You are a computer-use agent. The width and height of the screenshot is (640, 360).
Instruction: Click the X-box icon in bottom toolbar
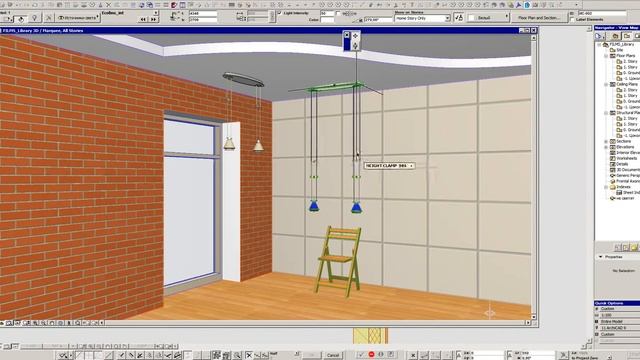click(x=249, y=355)
